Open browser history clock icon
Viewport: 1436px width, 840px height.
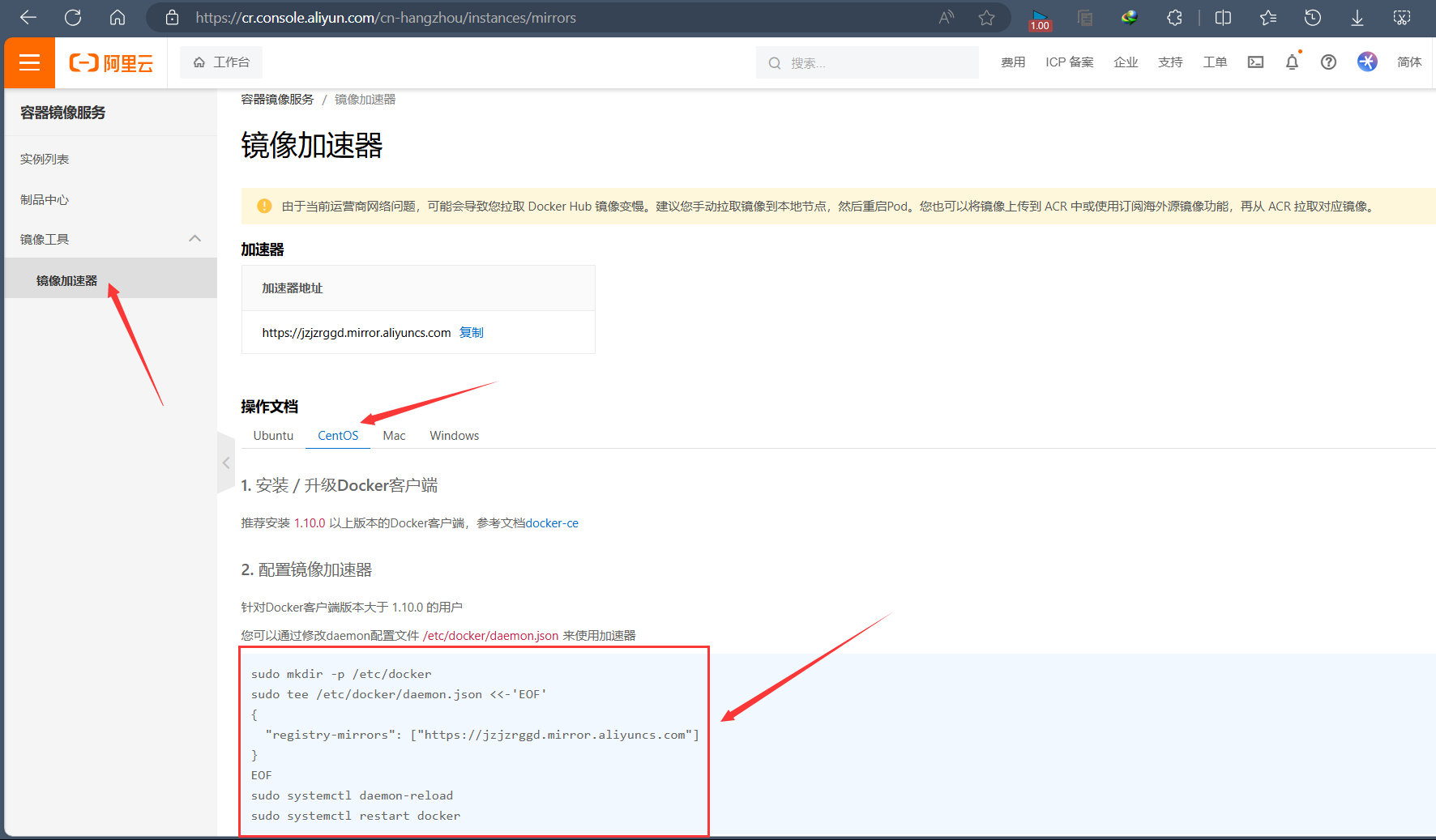coord(1313,17)
